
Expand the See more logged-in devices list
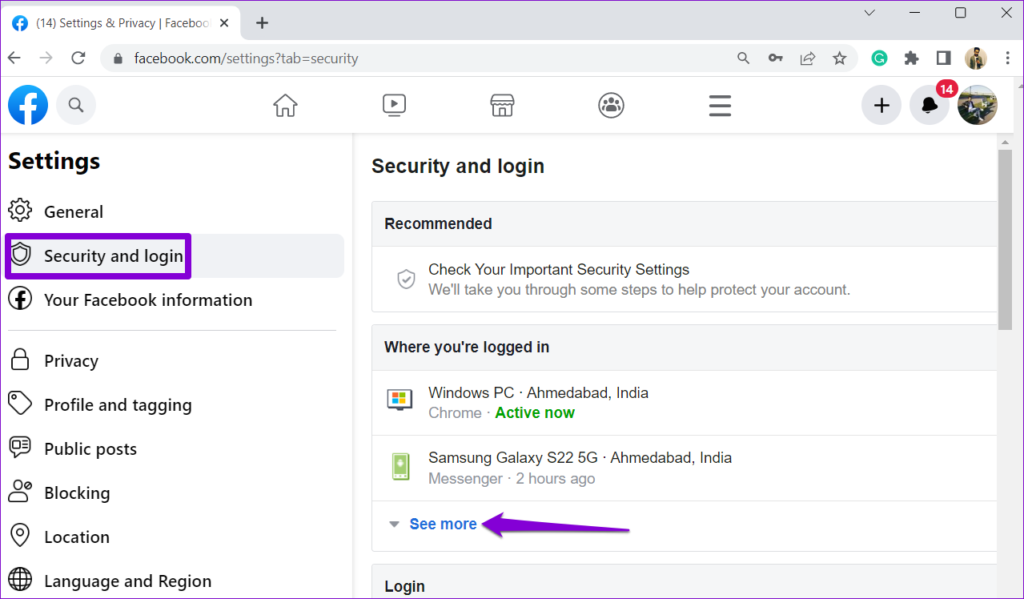click(441, 523)
